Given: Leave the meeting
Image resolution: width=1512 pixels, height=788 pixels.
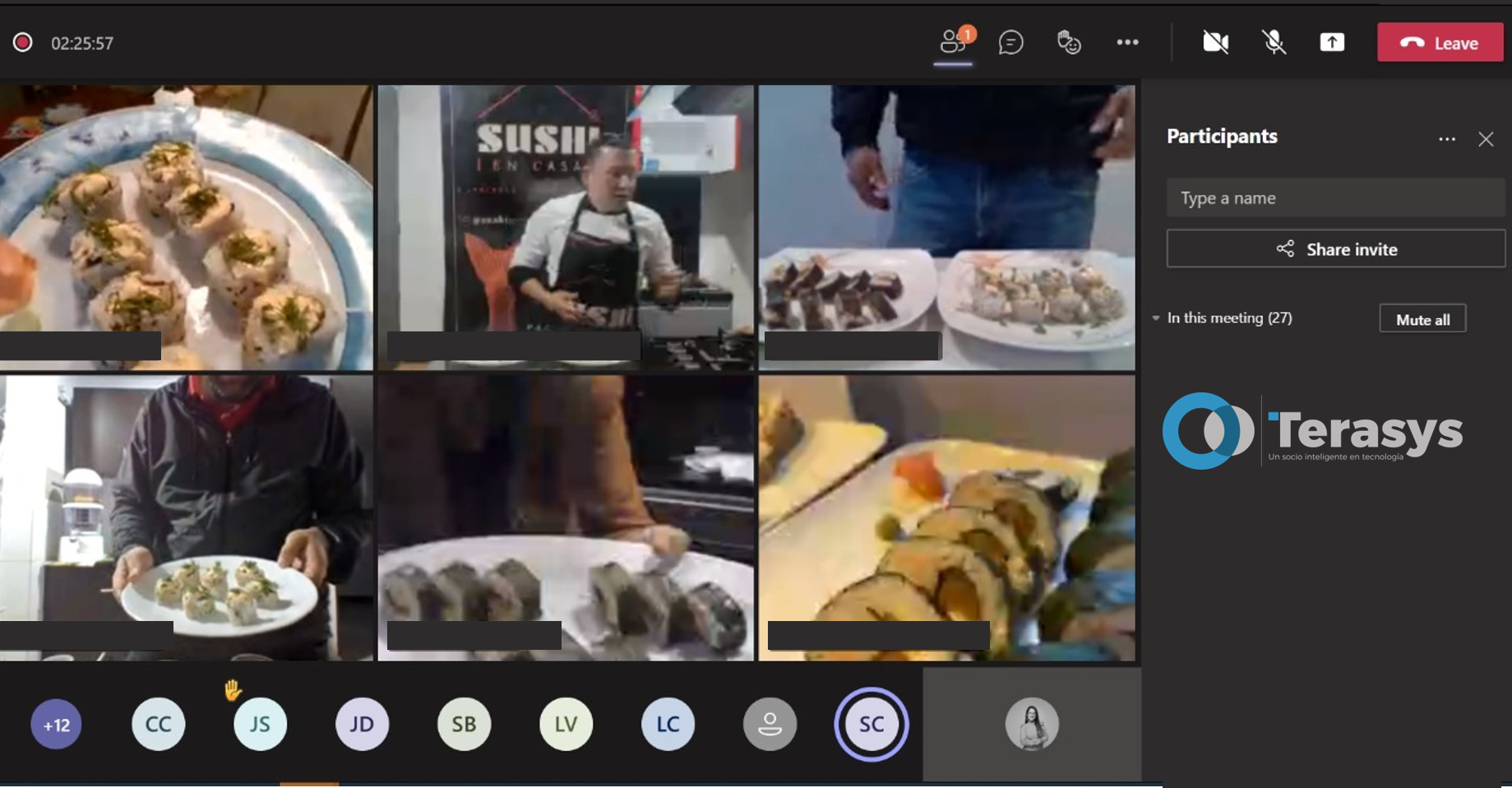Looking at the screenshot, I should coord(1440,43).
